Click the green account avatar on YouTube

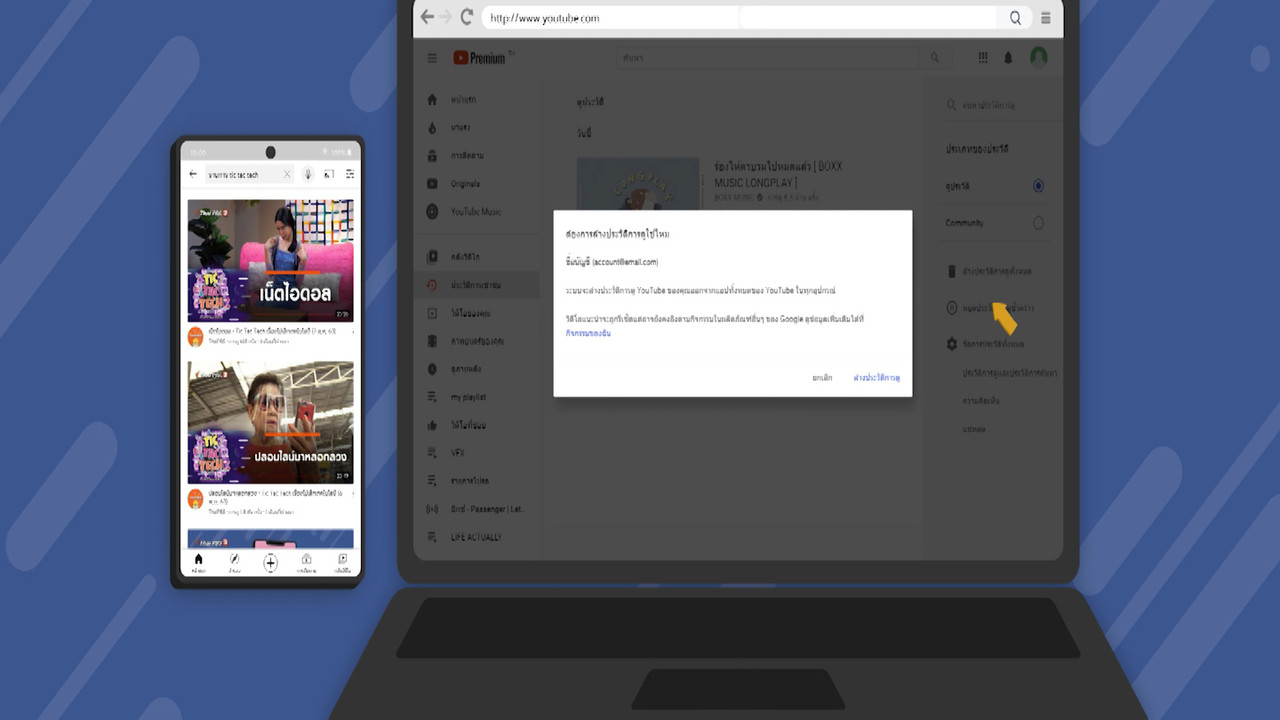pyautogui.click(x=1039, y=57)
